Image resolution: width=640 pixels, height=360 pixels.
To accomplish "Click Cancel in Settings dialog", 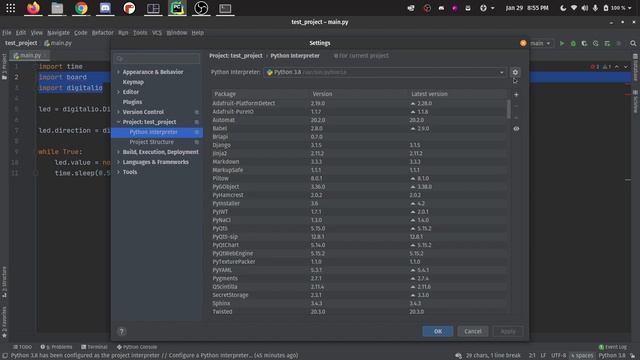I will [x=473, y=331].
